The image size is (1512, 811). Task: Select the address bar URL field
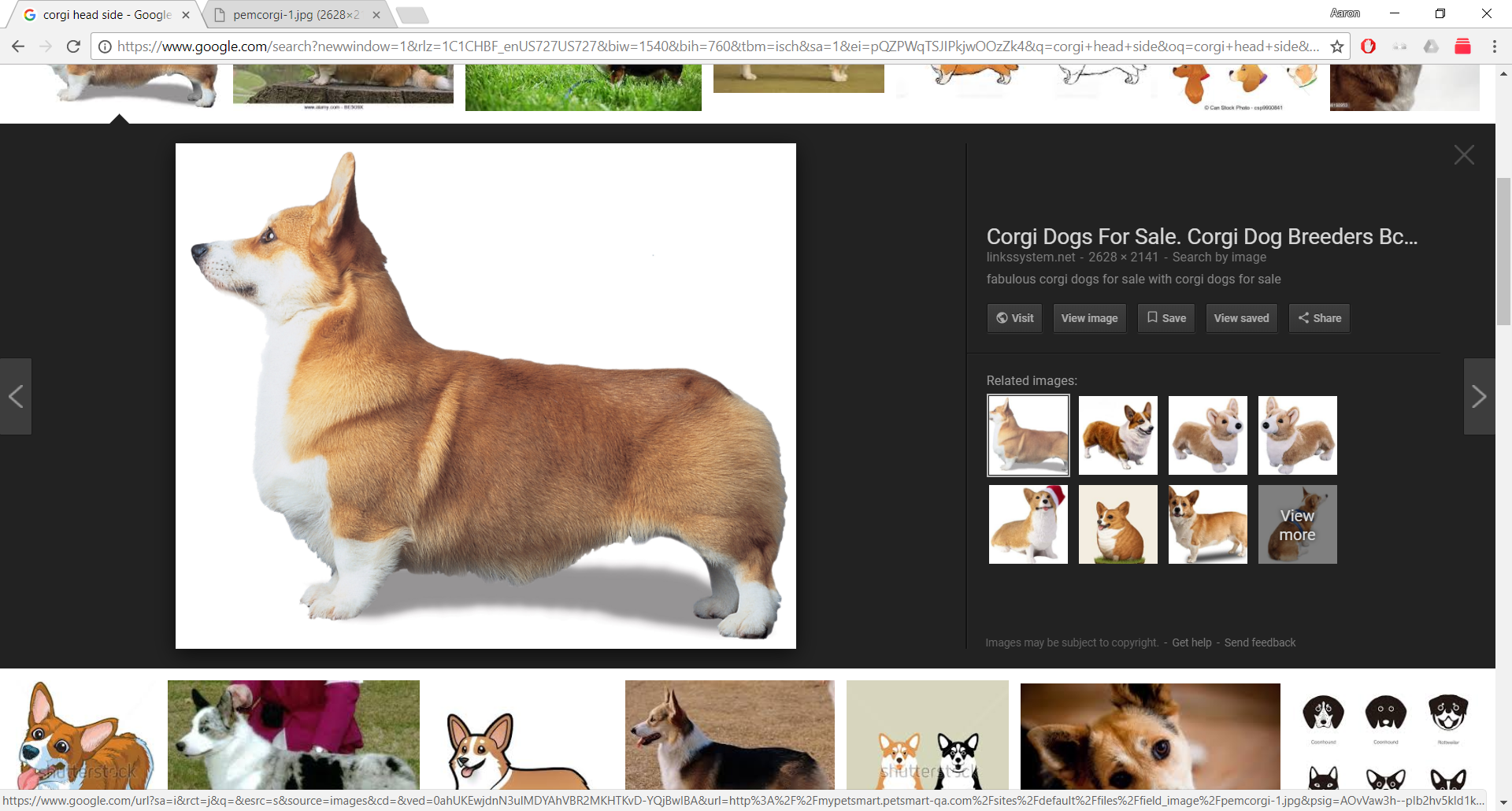718,46
